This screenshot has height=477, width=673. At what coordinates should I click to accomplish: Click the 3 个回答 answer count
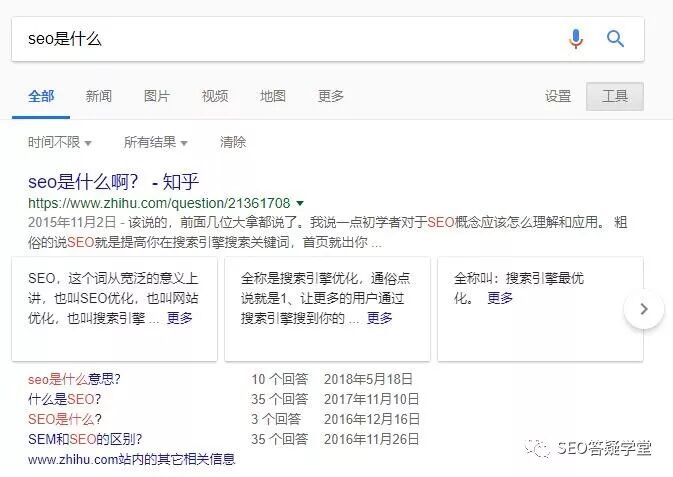click(x=276, y=419)
